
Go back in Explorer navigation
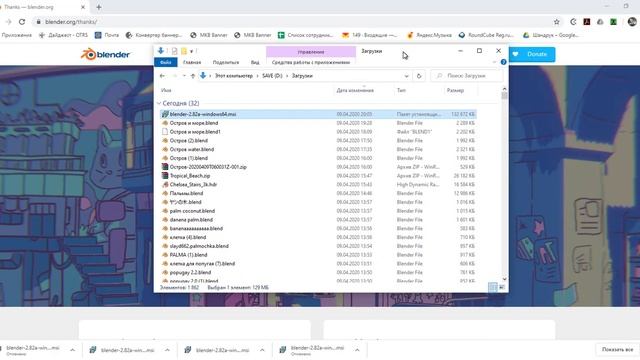[162, 76]
